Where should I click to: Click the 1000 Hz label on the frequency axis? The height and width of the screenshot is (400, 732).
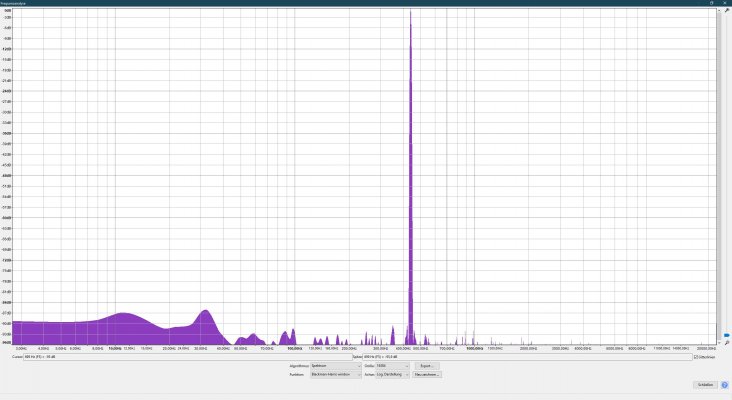pos(474,348)
